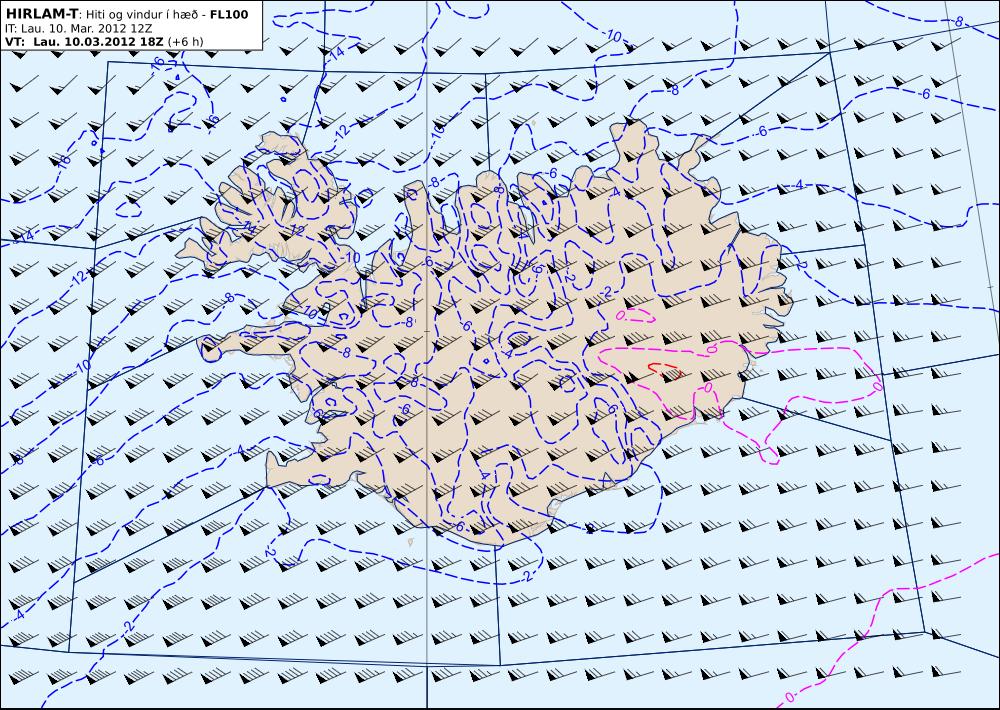Click the 'VT: Lau. 10.03.2012 18Z' valid time

[84, 41]
